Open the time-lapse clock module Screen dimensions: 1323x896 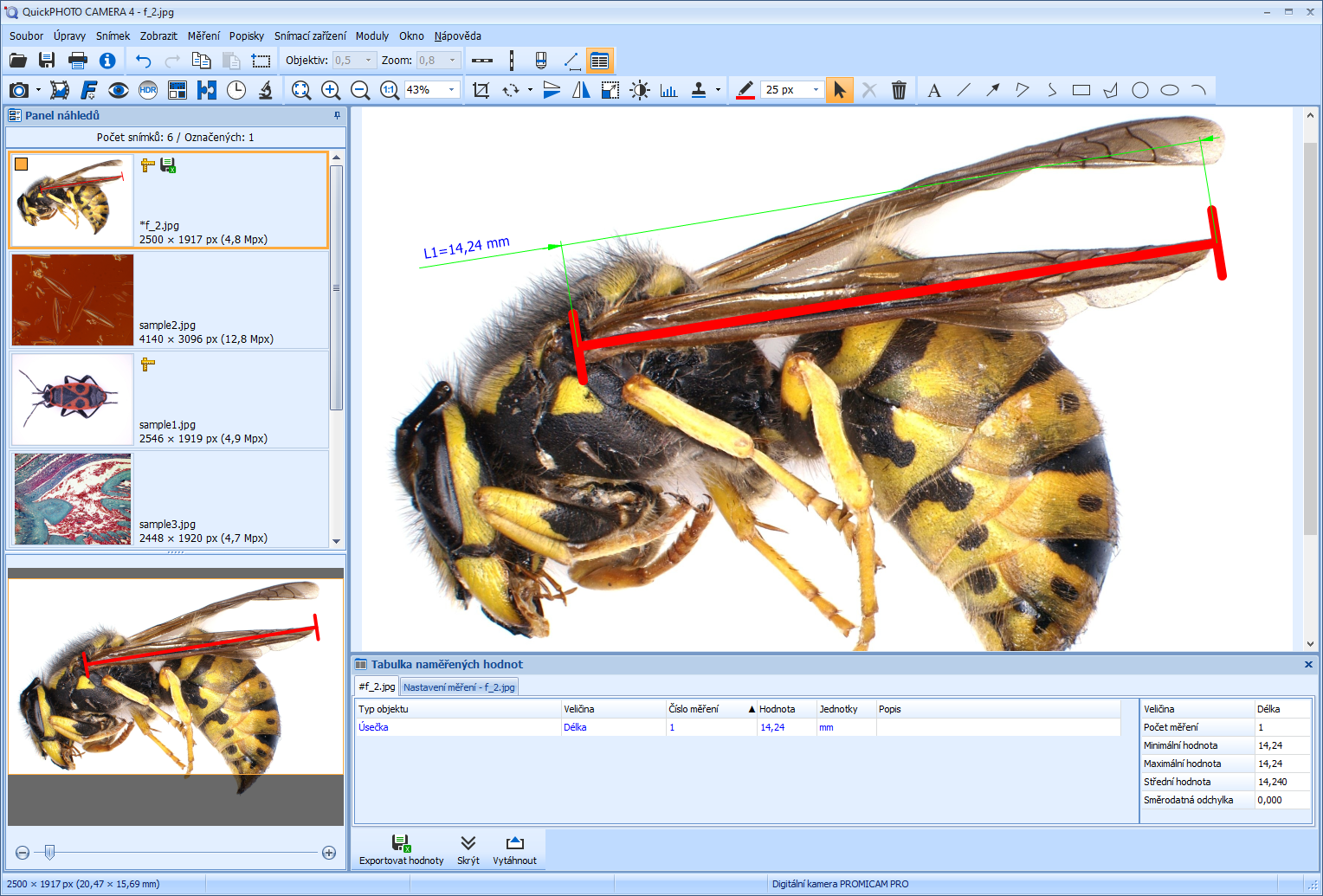tap(236, 90)
